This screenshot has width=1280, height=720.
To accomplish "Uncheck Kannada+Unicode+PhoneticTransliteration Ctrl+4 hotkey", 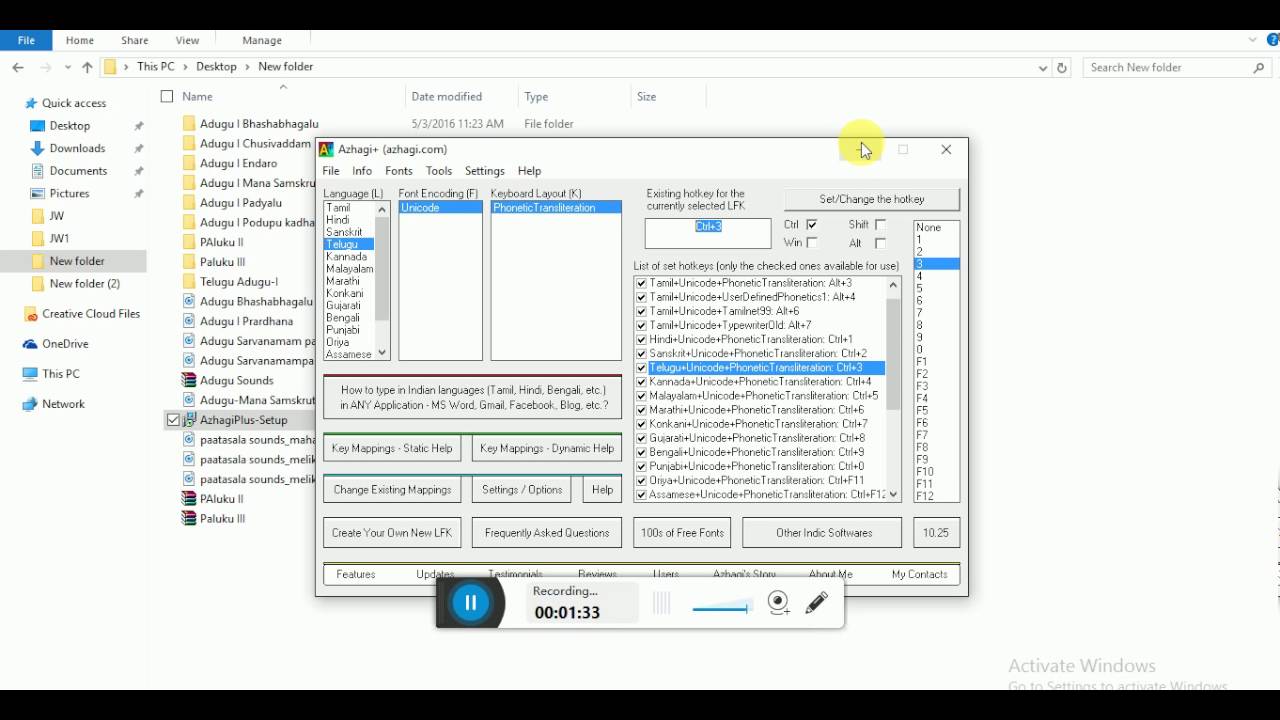I will point(642,382).
